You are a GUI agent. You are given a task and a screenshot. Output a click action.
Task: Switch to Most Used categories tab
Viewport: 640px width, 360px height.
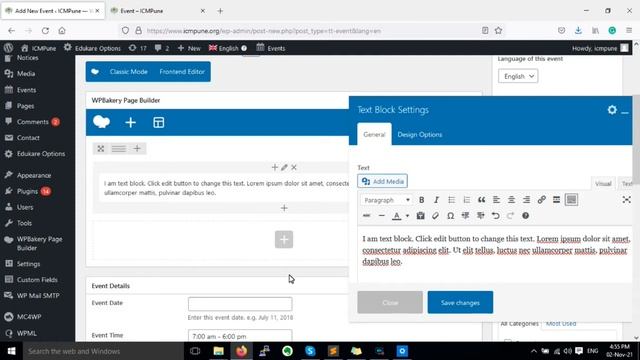561,323
